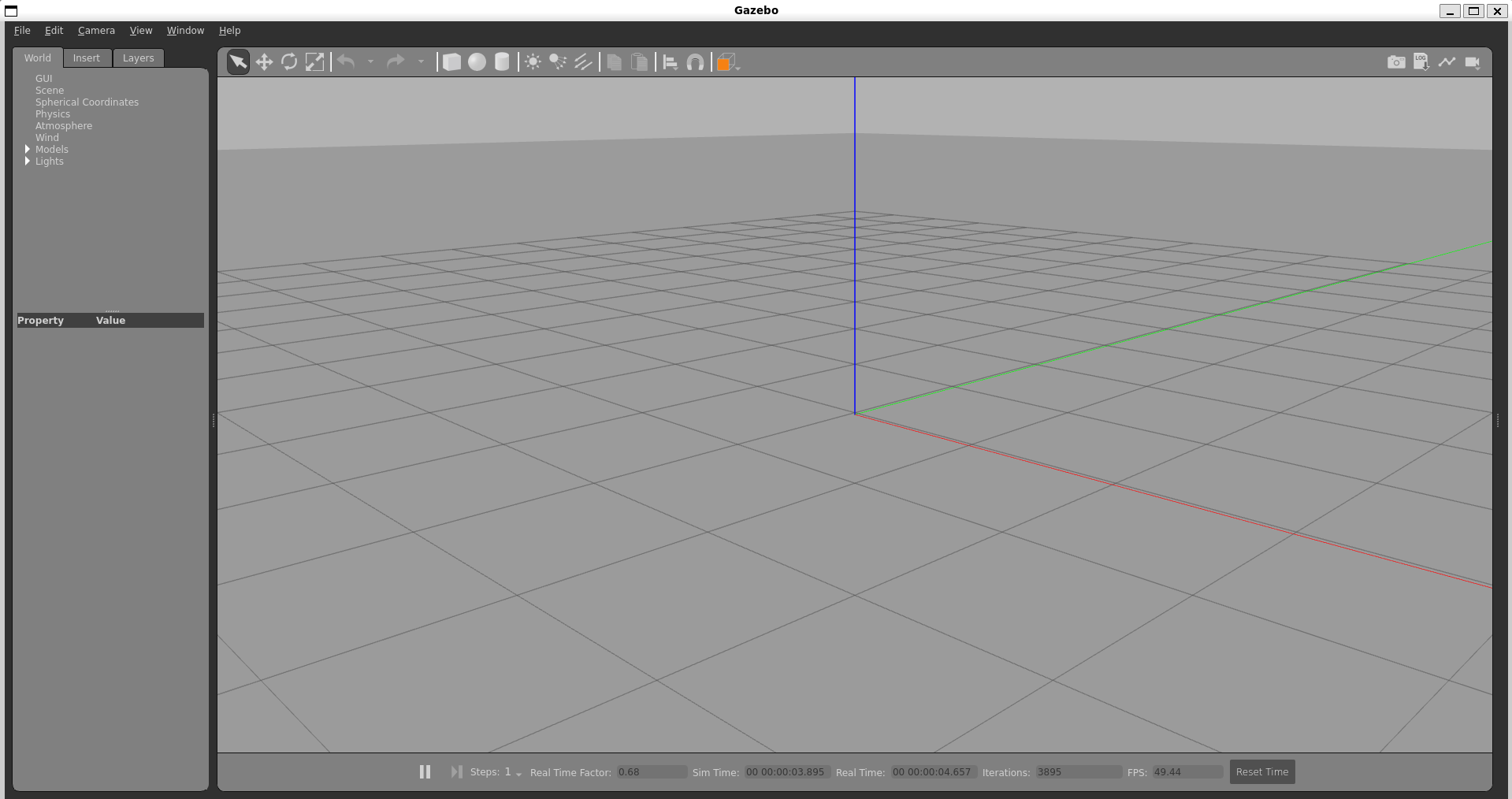Activate the Translate mode tool
The width and height of the screenshot is (1512, 799).
tap(264, 62)
